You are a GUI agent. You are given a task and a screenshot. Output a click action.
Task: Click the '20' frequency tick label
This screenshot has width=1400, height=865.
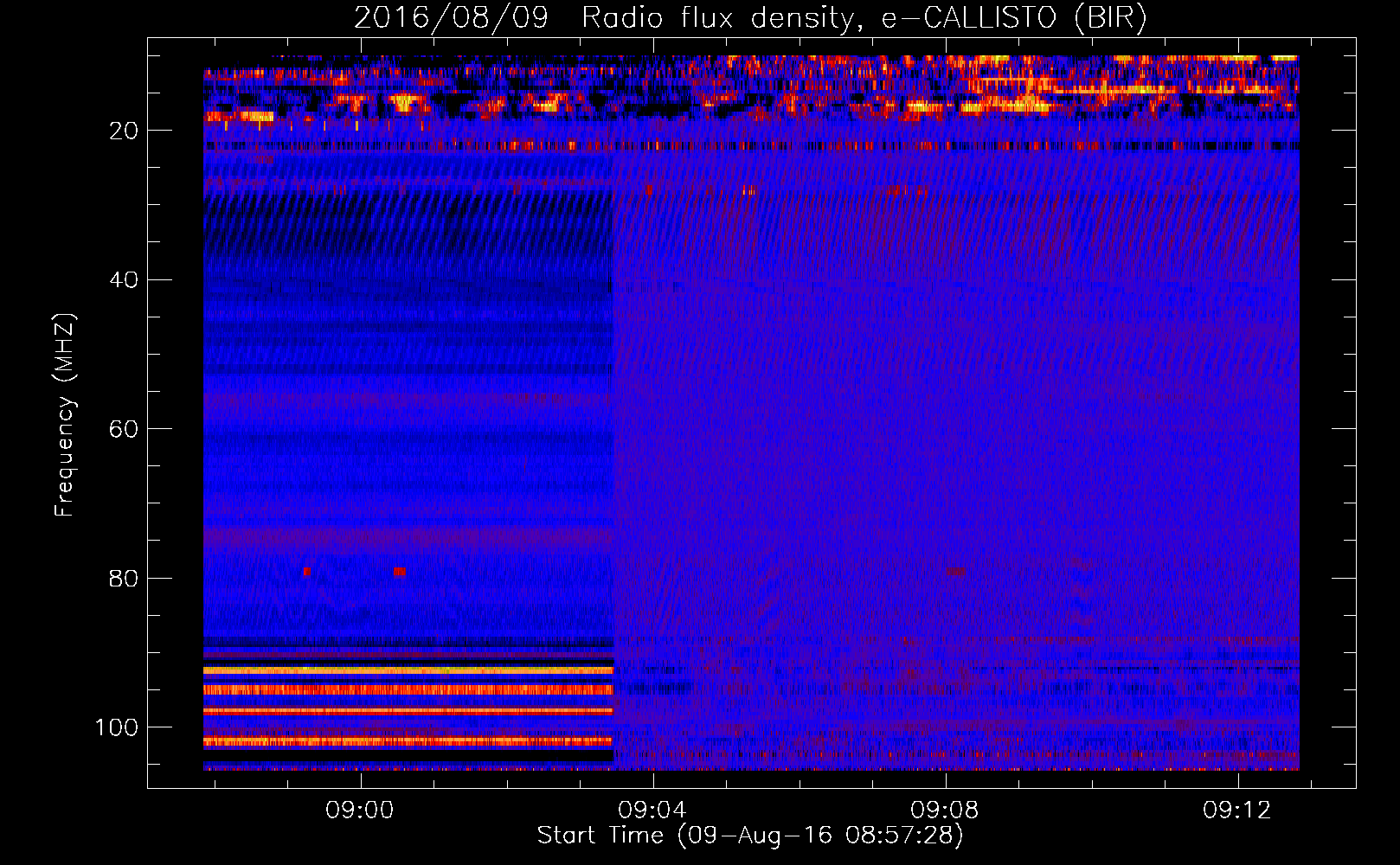tap(124, 131)
